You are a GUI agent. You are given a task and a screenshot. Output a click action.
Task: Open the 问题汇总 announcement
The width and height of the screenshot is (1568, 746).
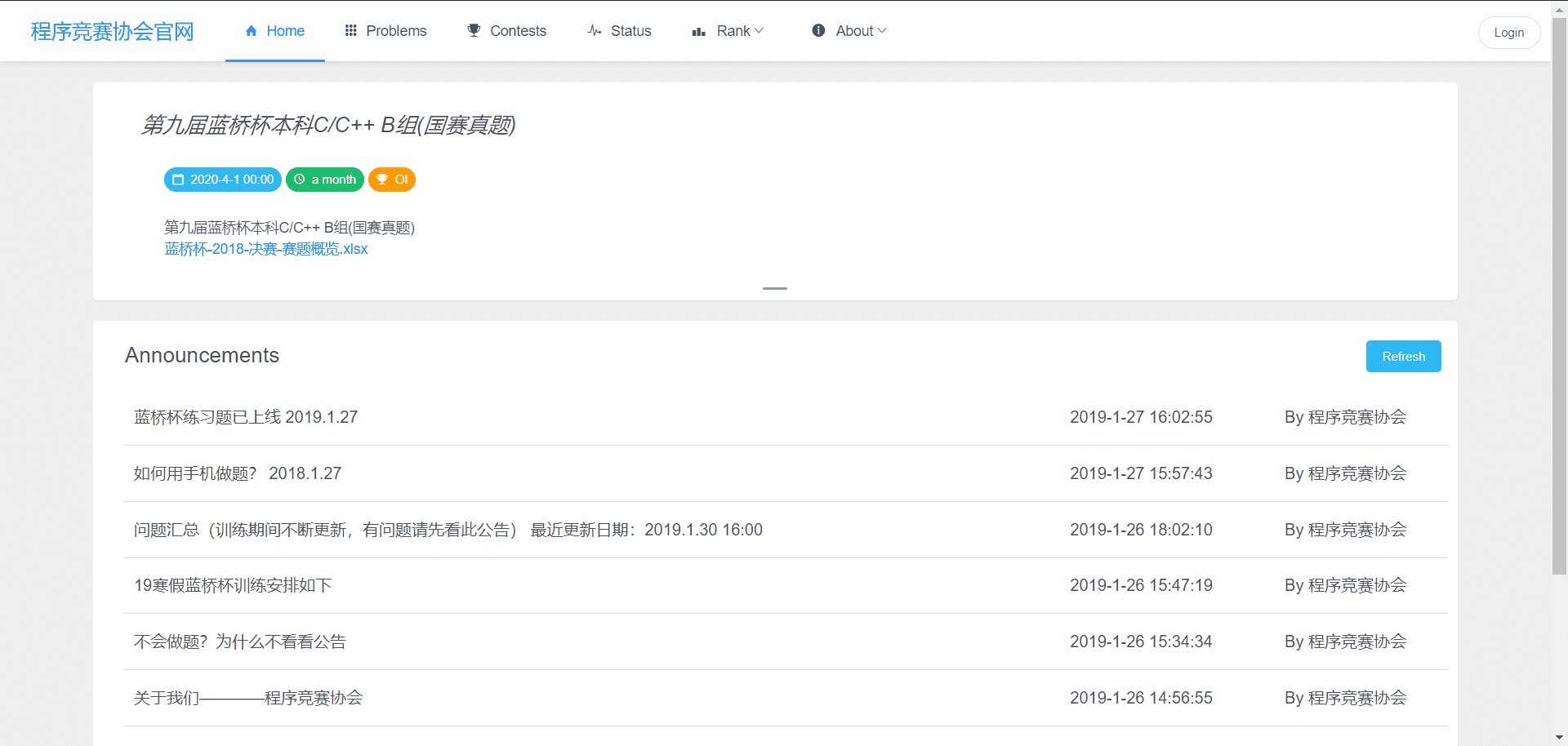coord(448,530)
